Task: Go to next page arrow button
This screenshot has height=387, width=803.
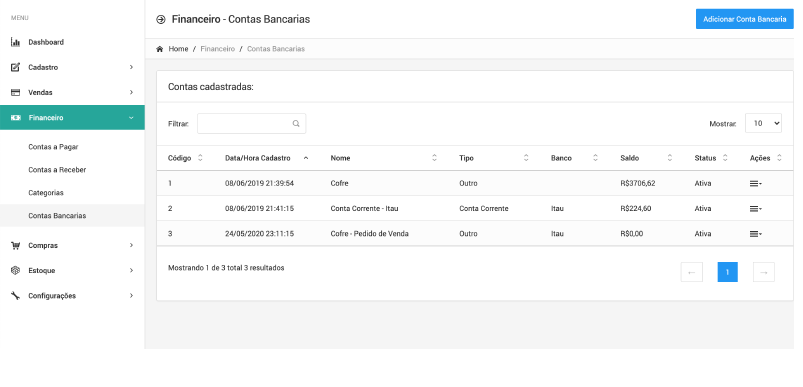Action: pos(764,272)
